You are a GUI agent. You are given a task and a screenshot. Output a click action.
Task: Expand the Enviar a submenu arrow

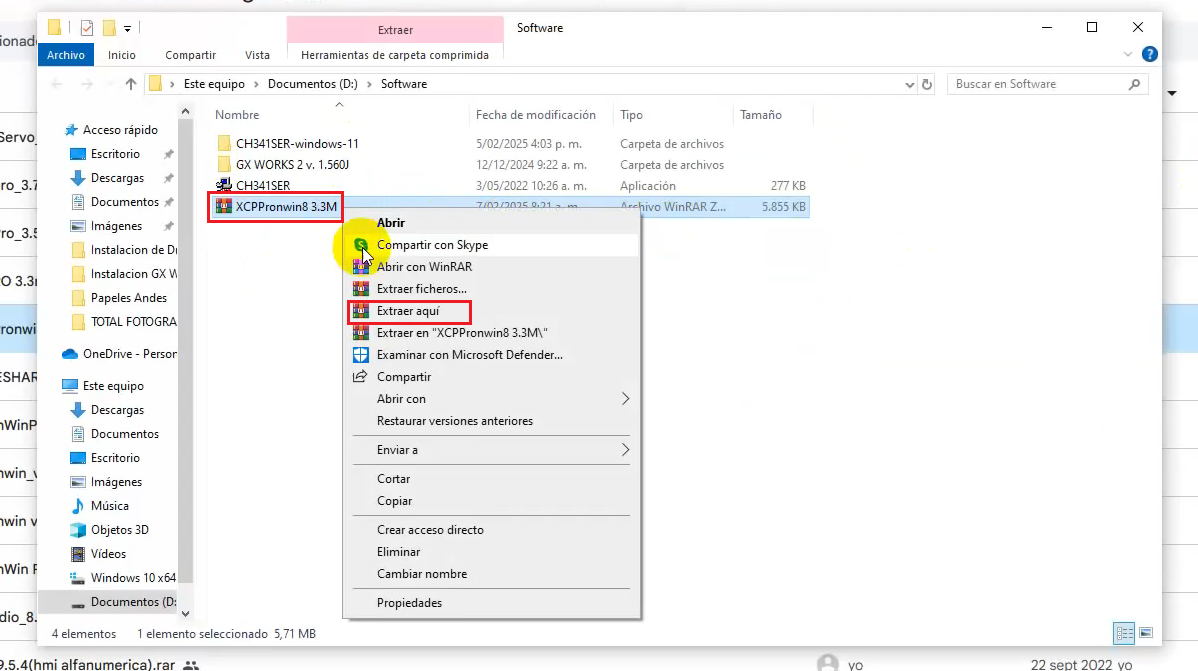[x=625, y=450]
